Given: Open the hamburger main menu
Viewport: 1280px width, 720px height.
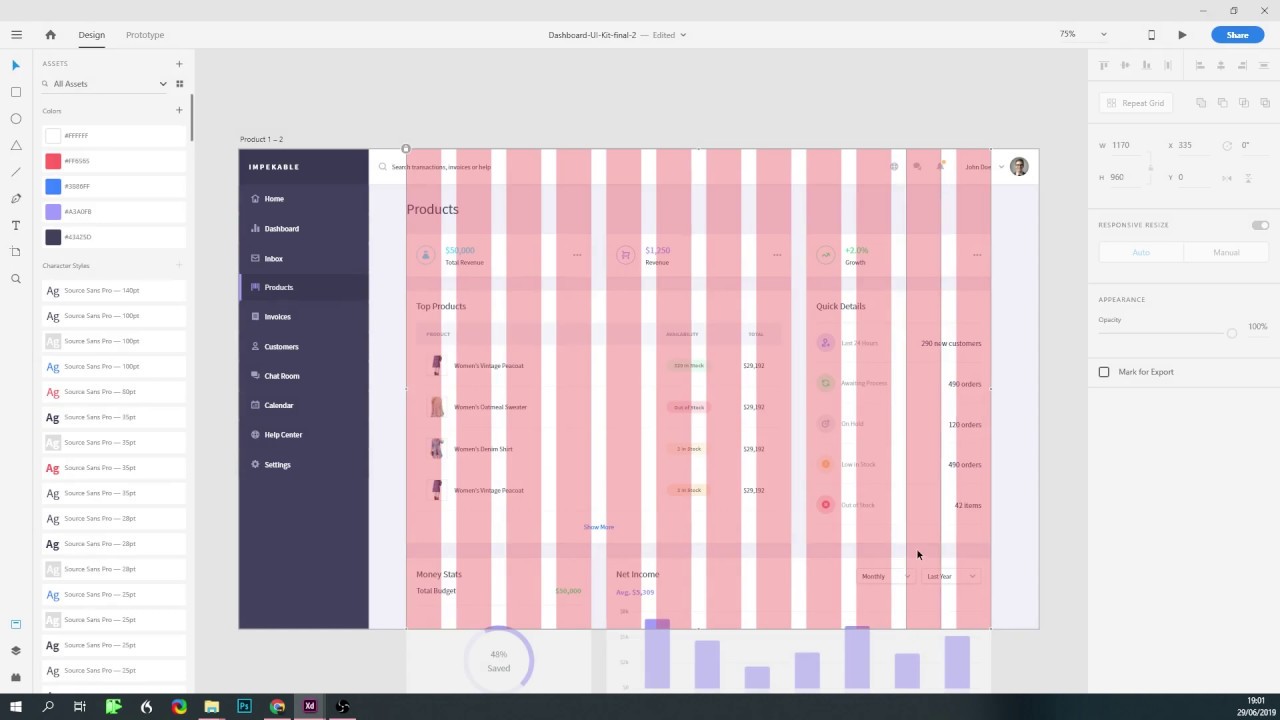Looking at the screenshot, I should 16,35.
